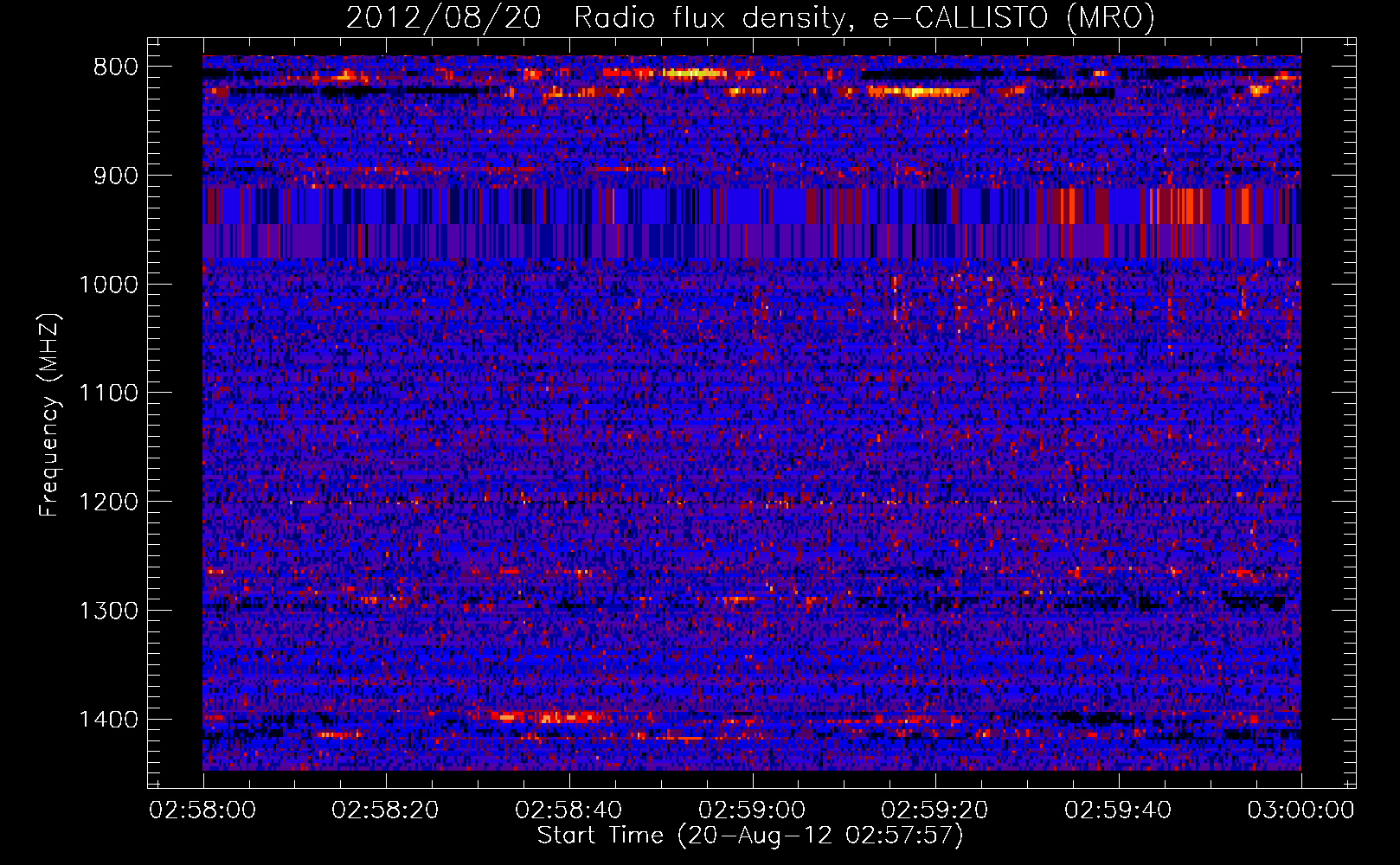Click the 02:58:00 time tick label
Image resolution: width=1400 pixels, height=865 pixels.
202,811
